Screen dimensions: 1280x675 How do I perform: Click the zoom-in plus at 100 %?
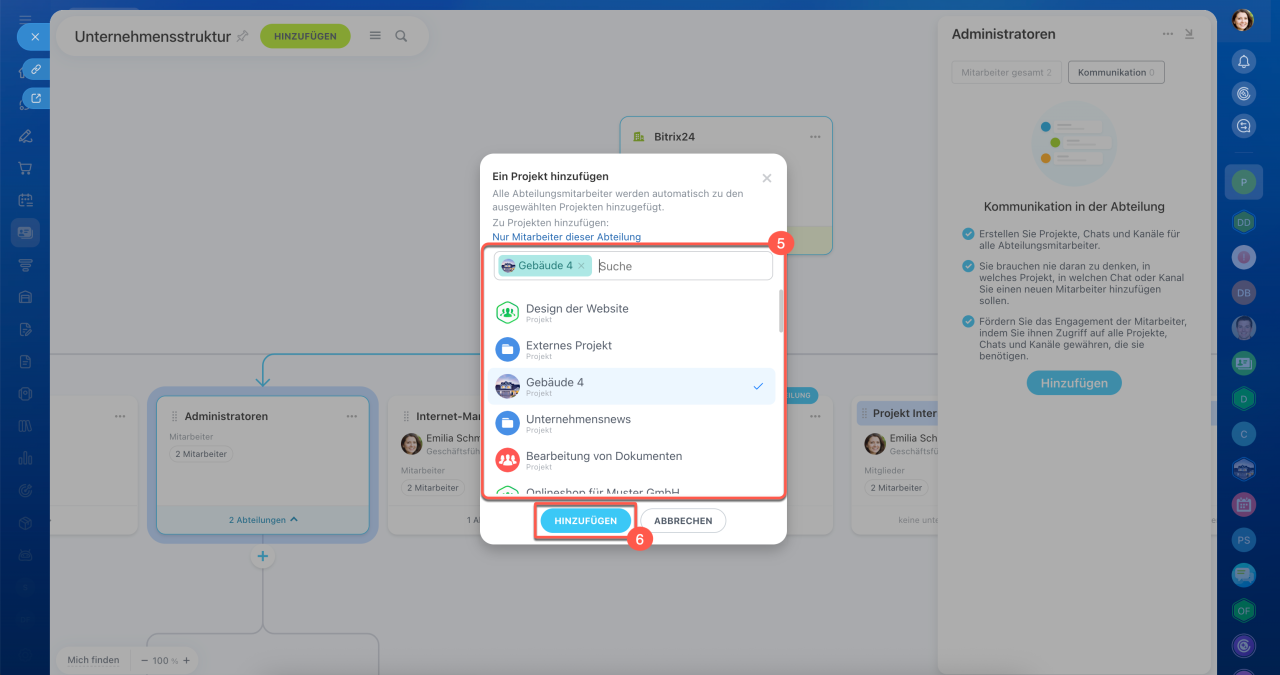[186, 660]
